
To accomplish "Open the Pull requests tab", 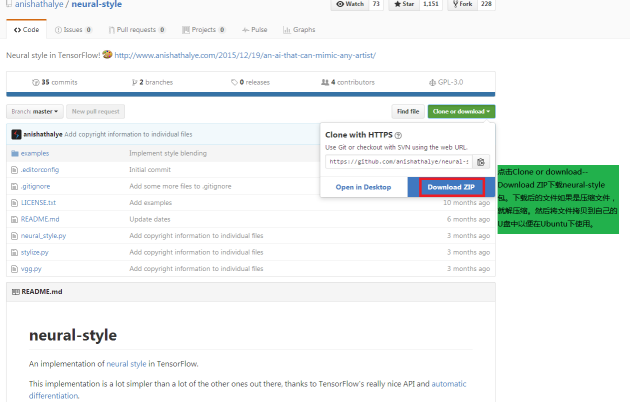I will point(137,30).
